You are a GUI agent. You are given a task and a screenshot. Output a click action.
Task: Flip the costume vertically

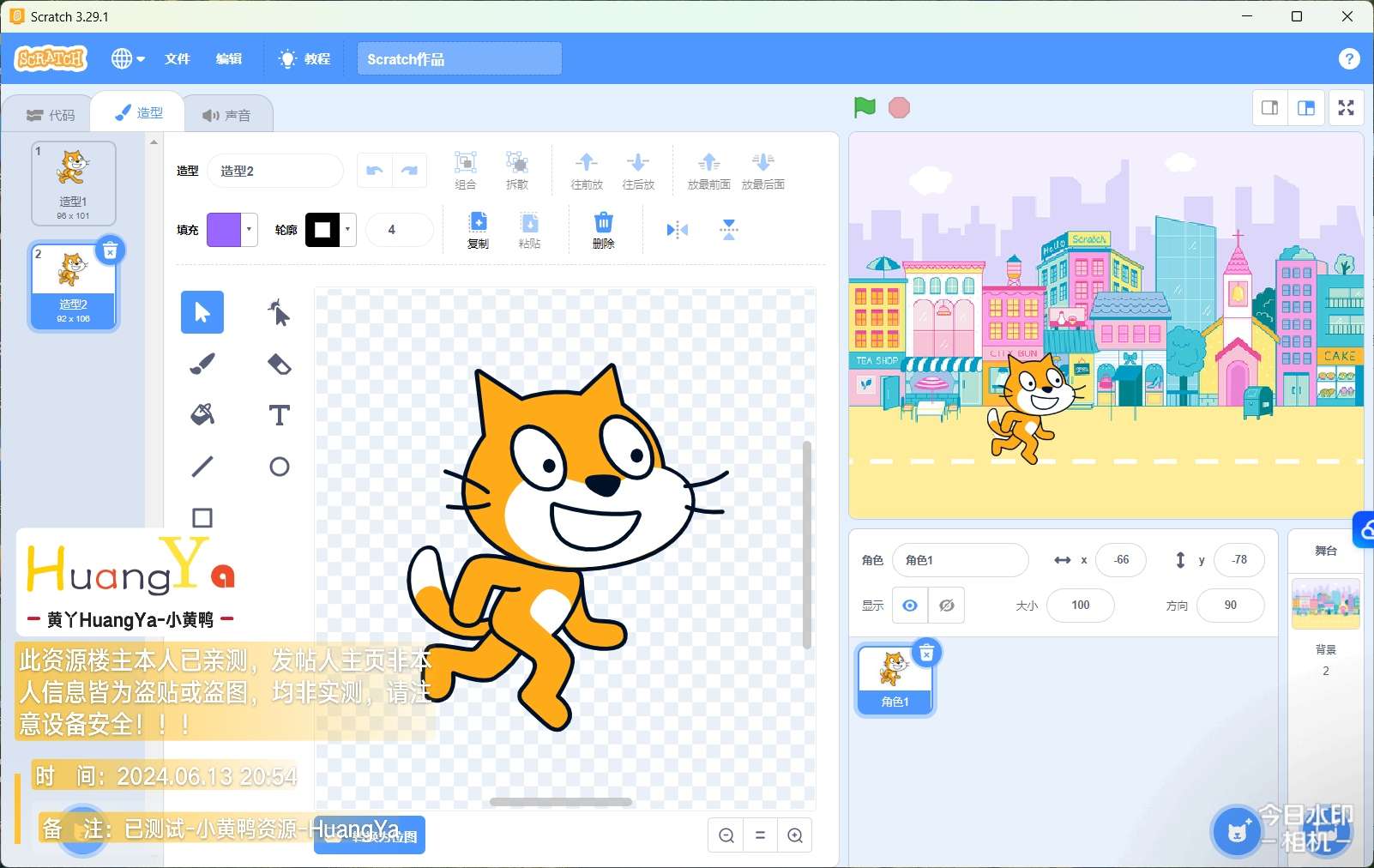[728, 230]
